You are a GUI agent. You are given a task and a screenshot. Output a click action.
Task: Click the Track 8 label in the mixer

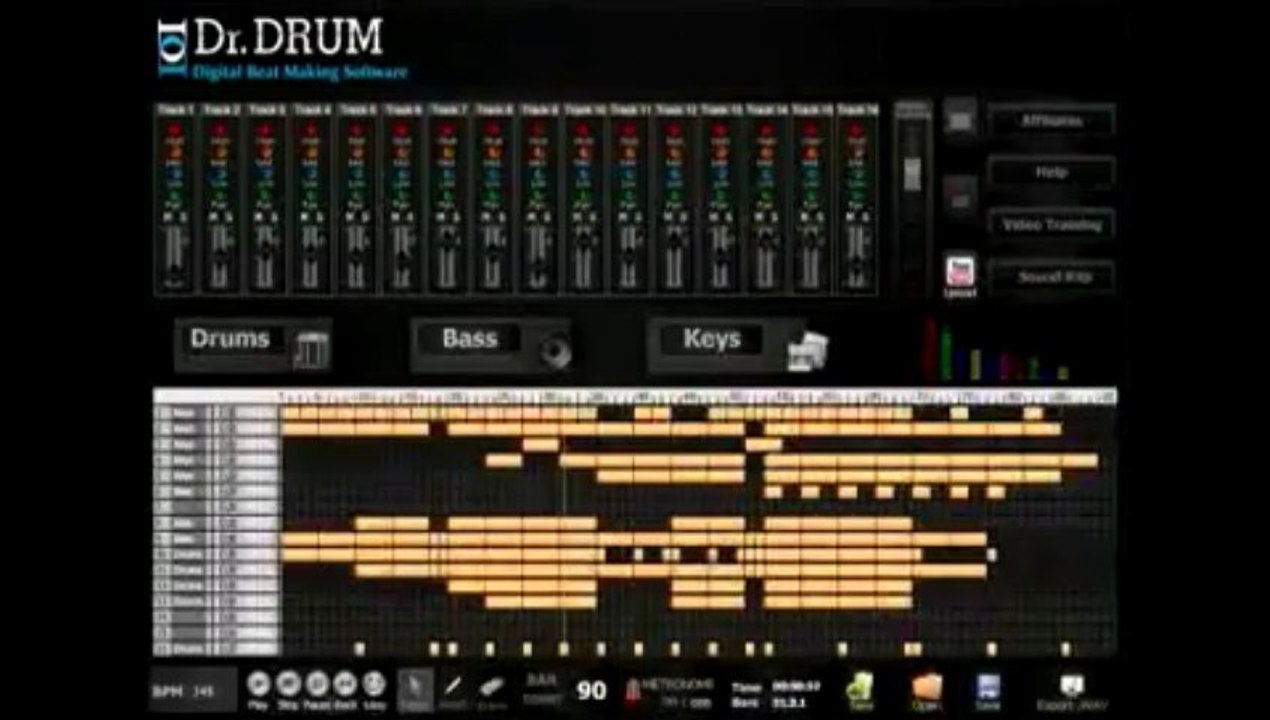(494, 110)
